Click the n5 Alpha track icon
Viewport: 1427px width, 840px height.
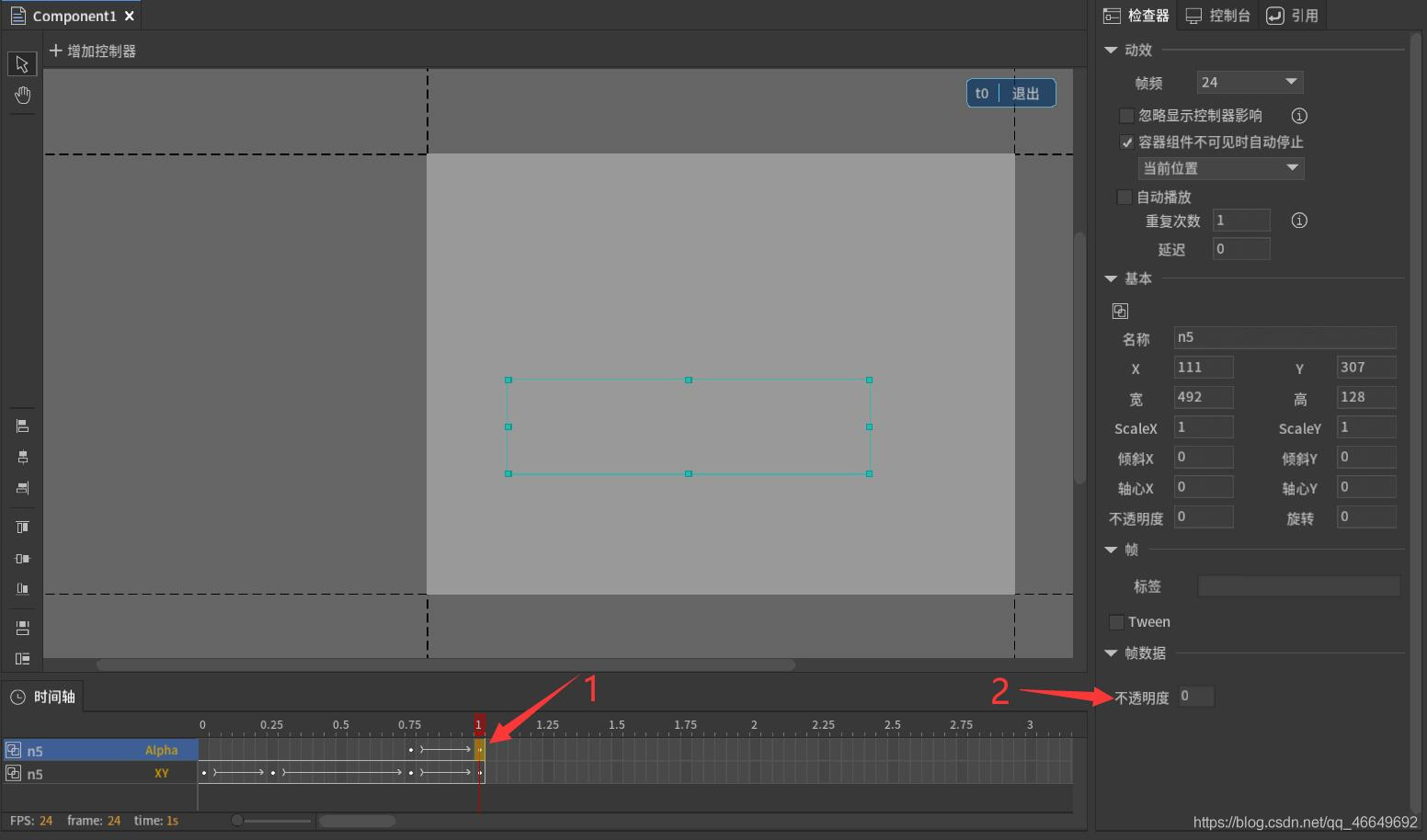coord(13,750)
